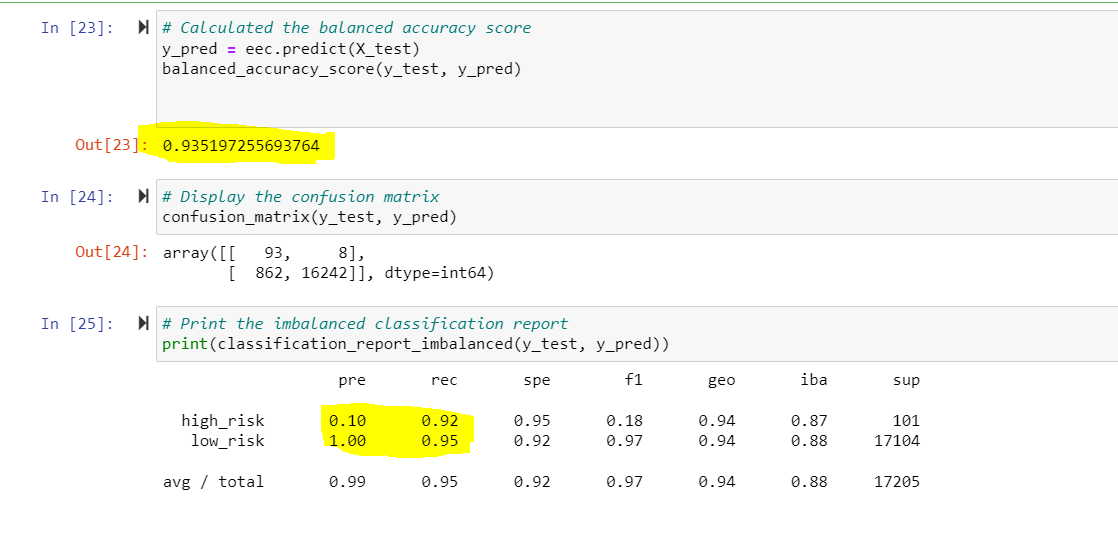Click high_risk f1 value 0.18
Screen dimensions: 1118x535
pos(625,421)
